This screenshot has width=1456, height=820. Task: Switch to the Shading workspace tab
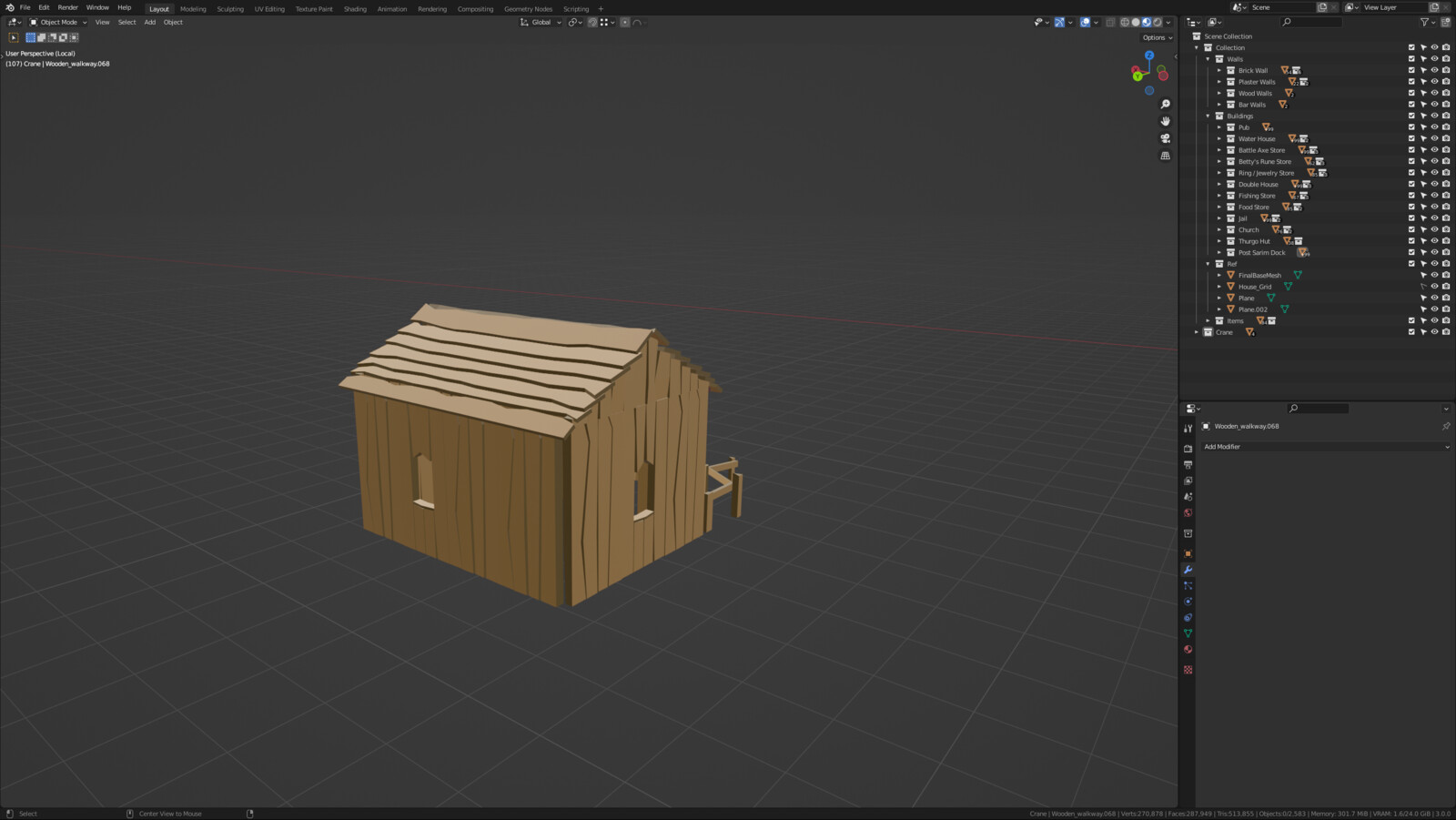(355, 8)
